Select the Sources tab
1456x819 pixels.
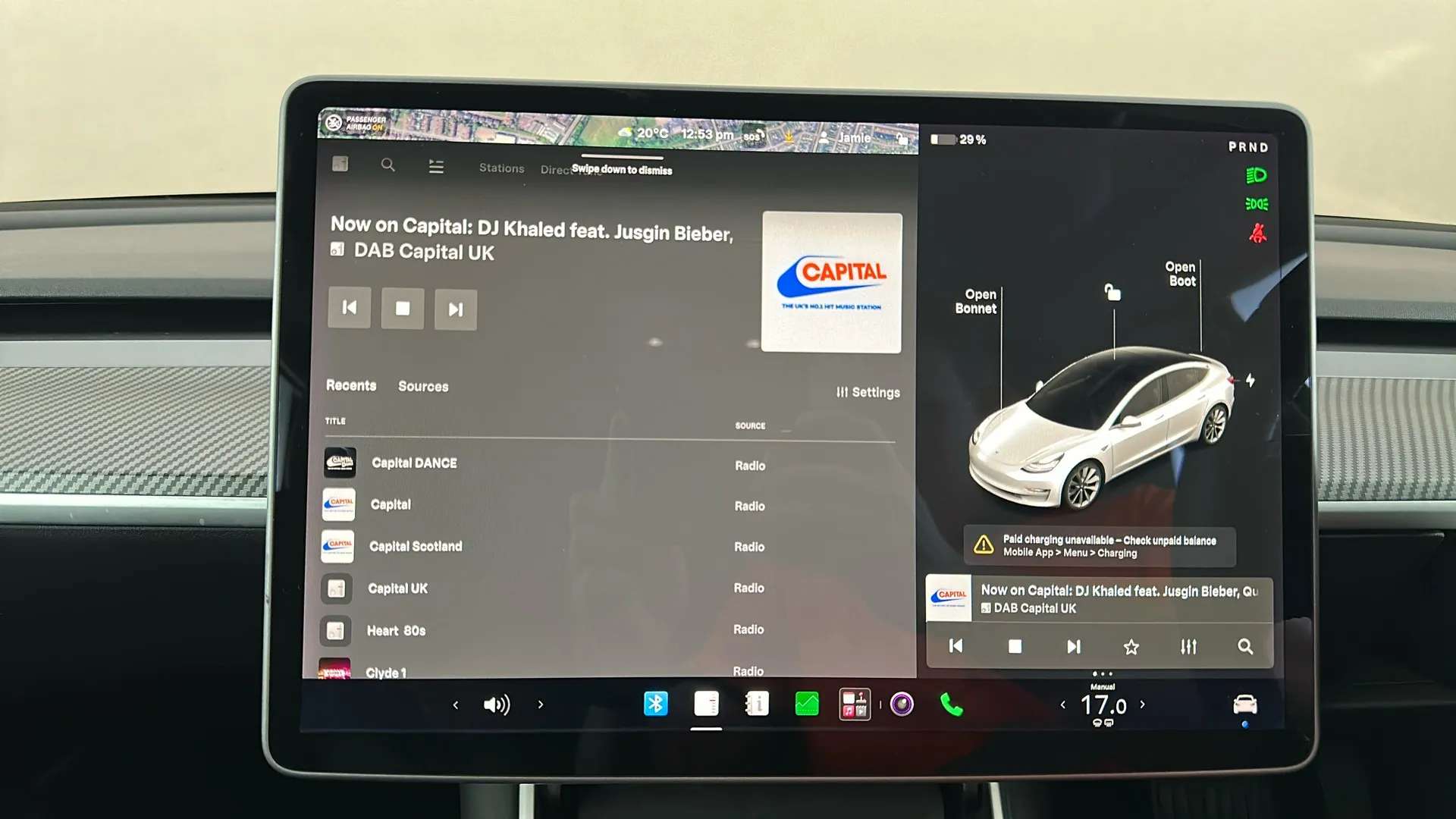423,386
